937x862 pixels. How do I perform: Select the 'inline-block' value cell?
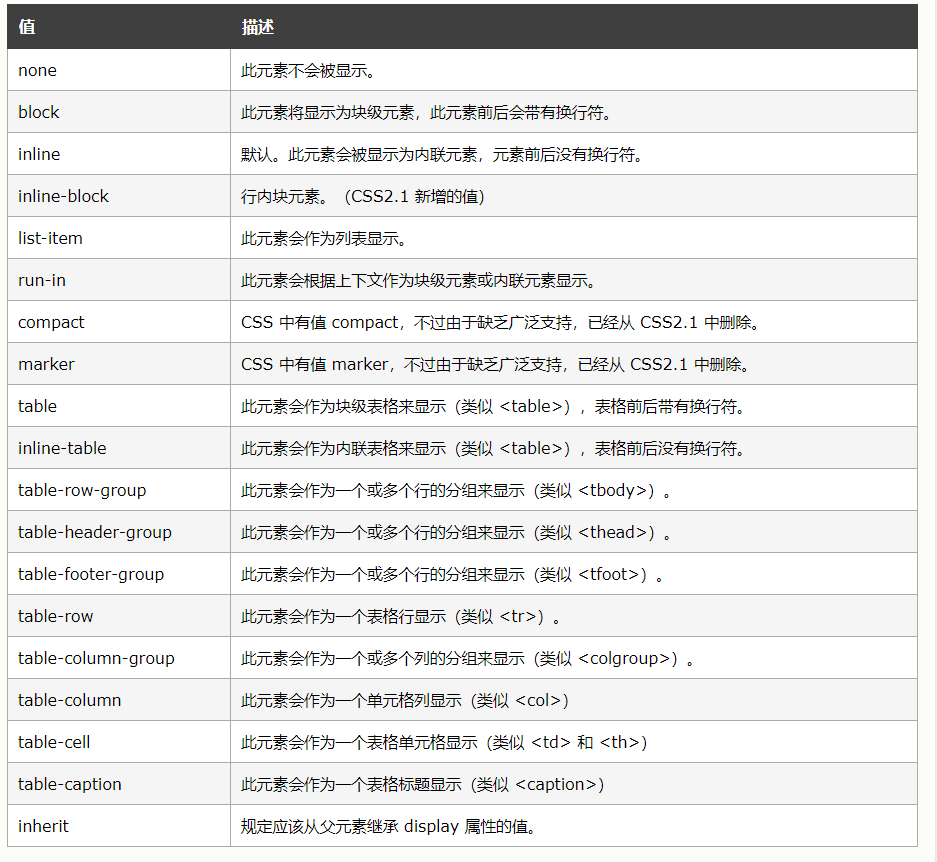119,195
